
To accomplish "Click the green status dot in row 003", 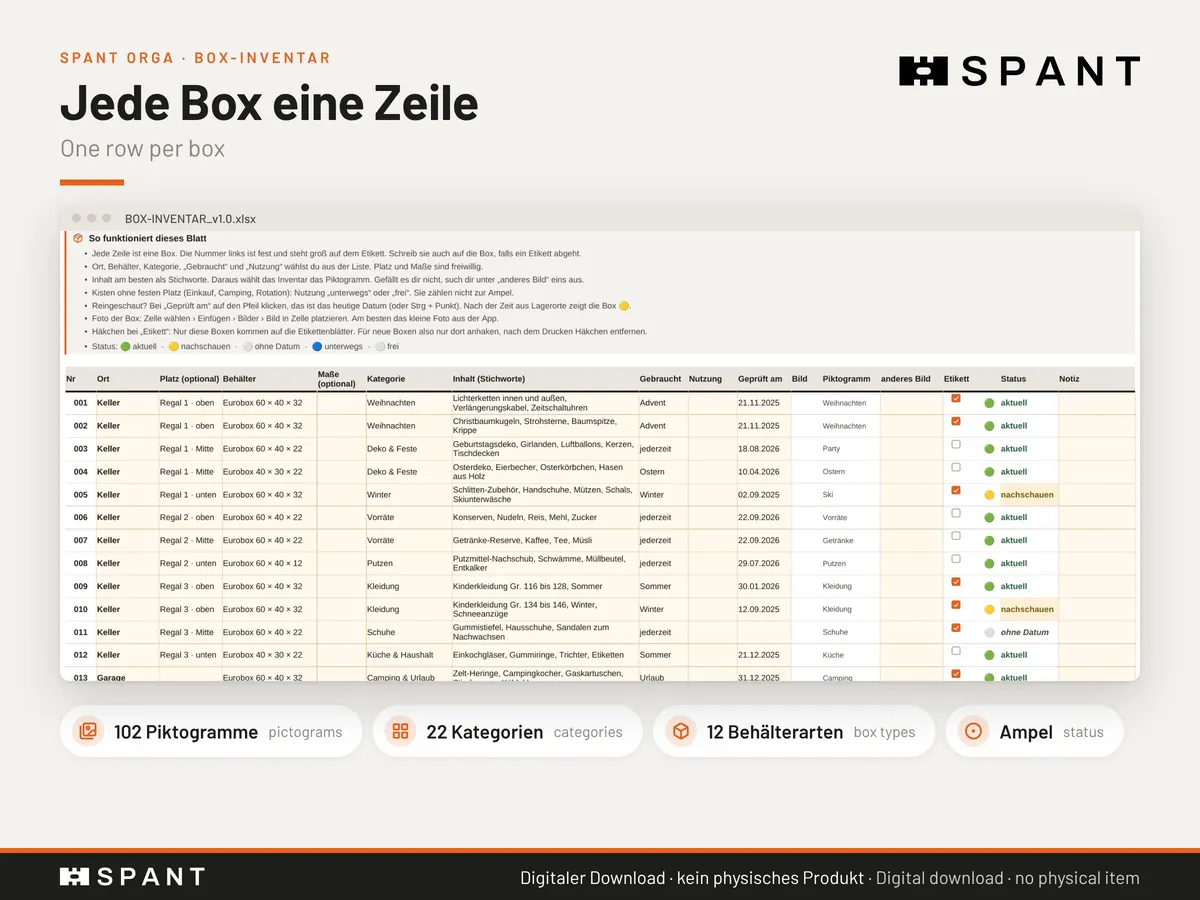I will click(989, 449).
